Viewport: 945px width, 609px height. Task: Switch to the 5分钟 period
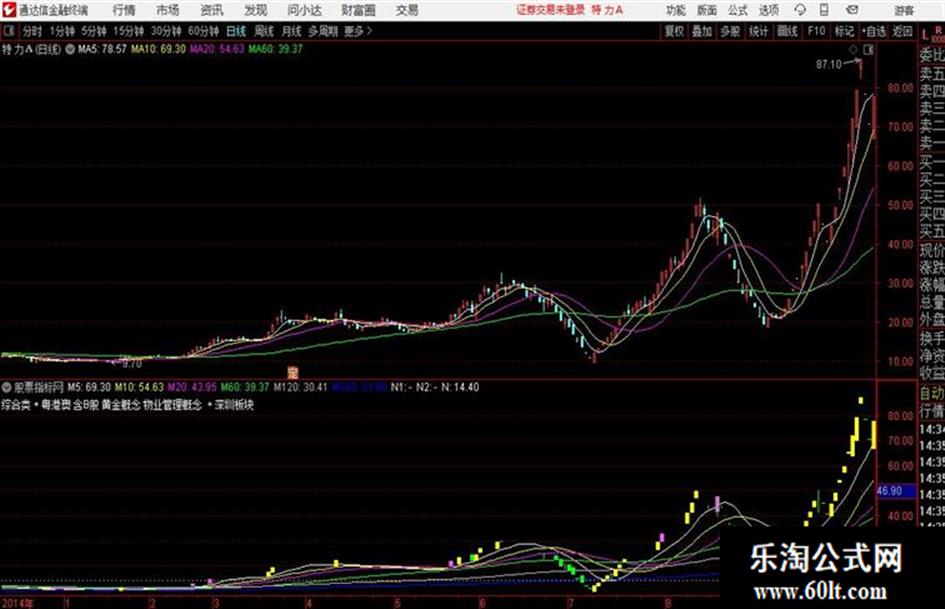tap(94, 31)
